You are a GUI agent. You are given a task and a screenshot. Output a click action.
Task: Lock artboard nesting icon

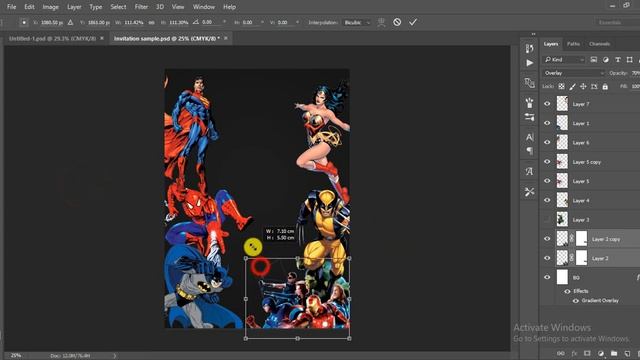click(x=594, y=87)
